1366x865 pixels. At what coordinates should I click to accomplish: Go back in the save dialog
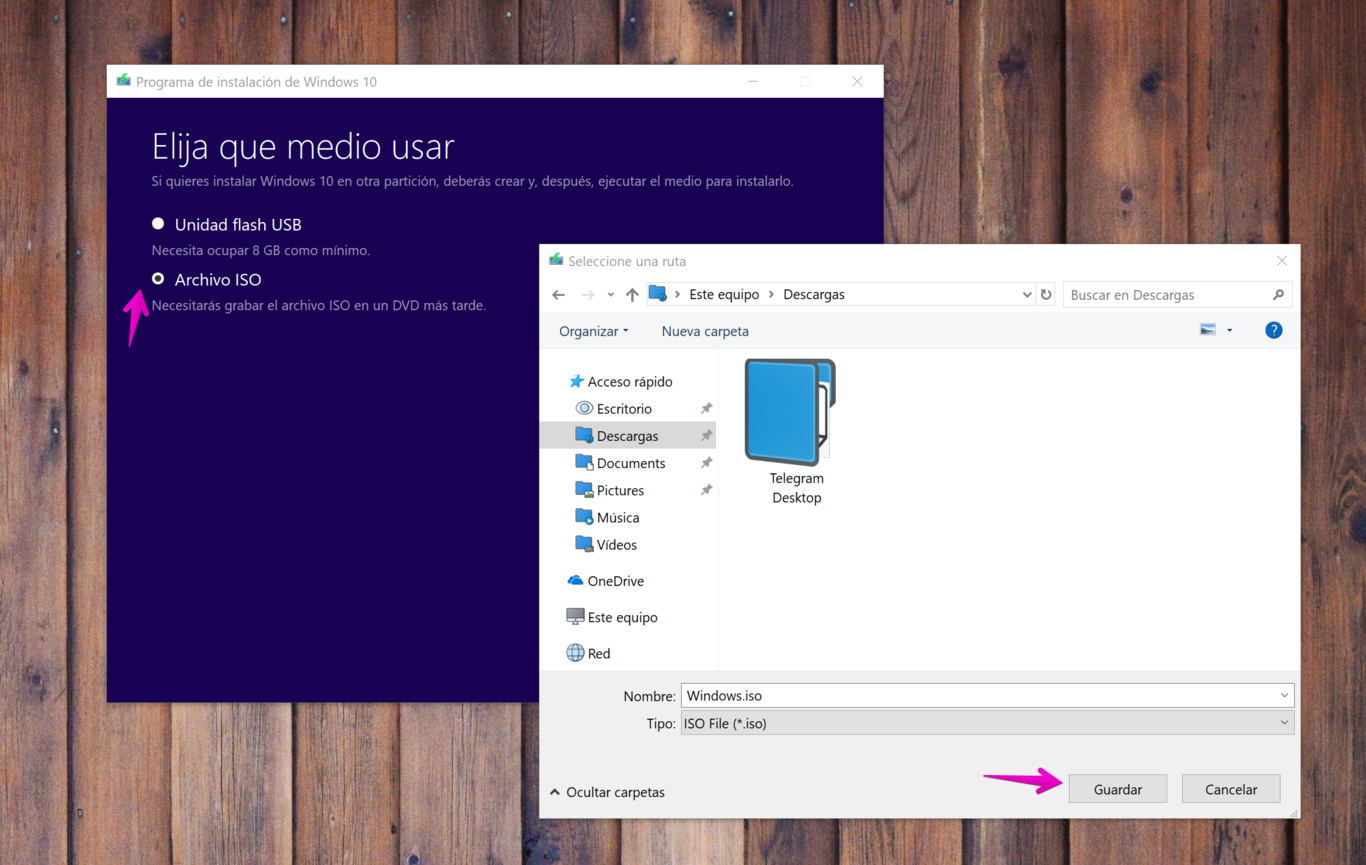point(559,295)
